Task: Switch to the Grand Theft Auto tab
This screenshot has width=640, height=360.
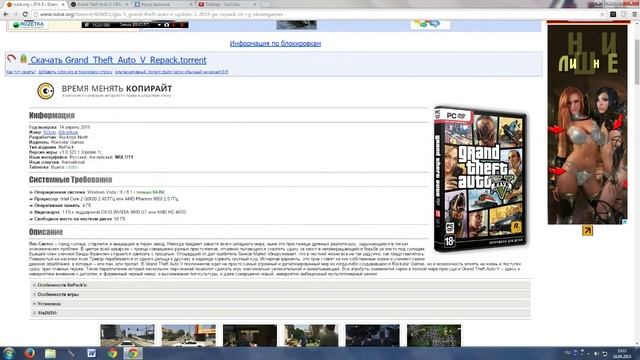Action: pyautogui.click(x=99, y=4)
